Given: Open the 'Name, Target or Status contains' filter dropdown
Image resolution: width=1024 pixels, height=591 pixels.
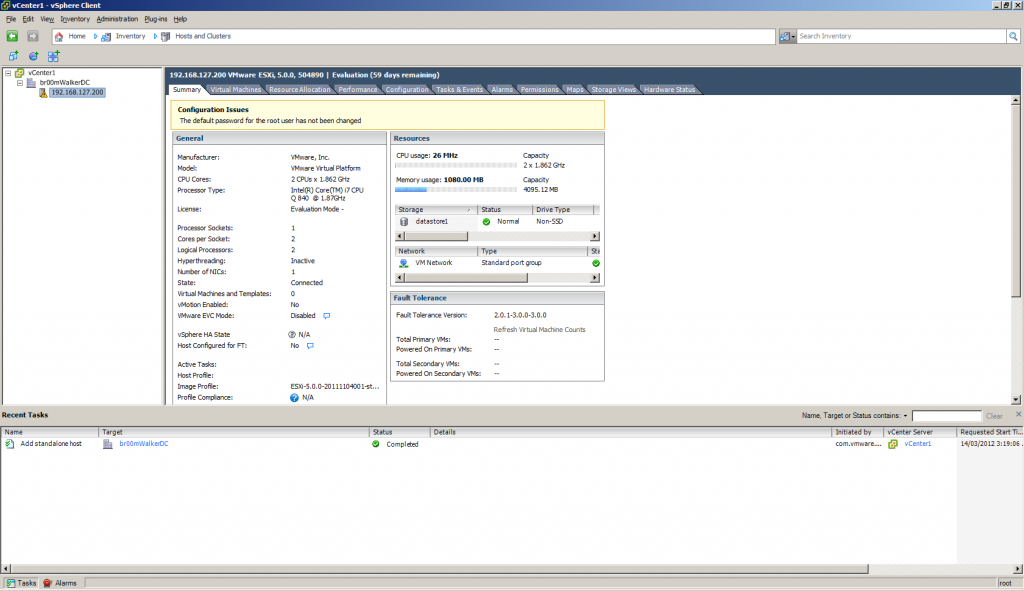Looking at the screenshot, I should (x=905, y=416).
